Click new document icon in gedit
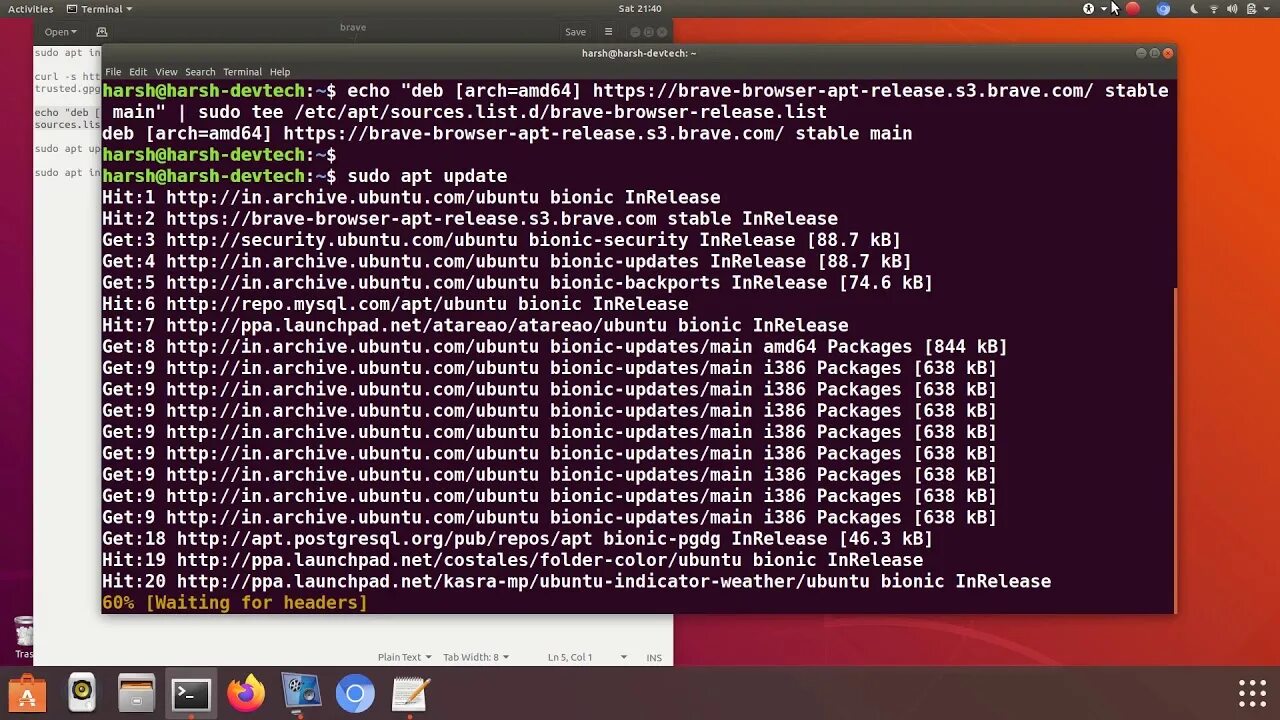 (101, 32)
